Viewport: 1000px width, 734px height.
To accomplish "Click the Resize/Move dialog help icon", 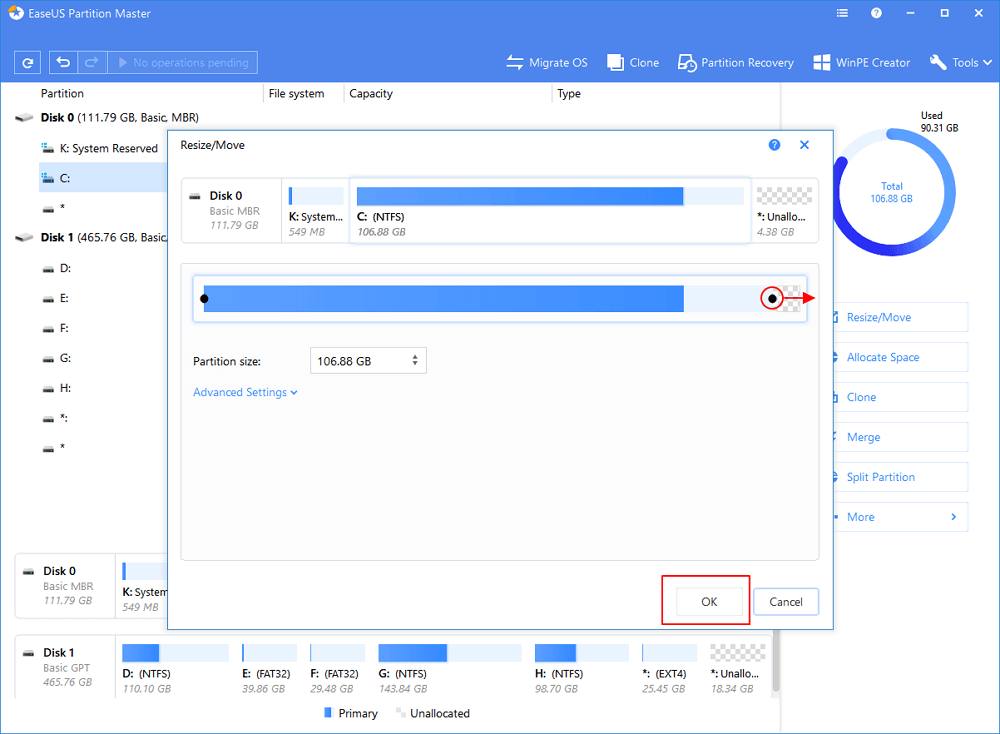I will pos(774,145).
